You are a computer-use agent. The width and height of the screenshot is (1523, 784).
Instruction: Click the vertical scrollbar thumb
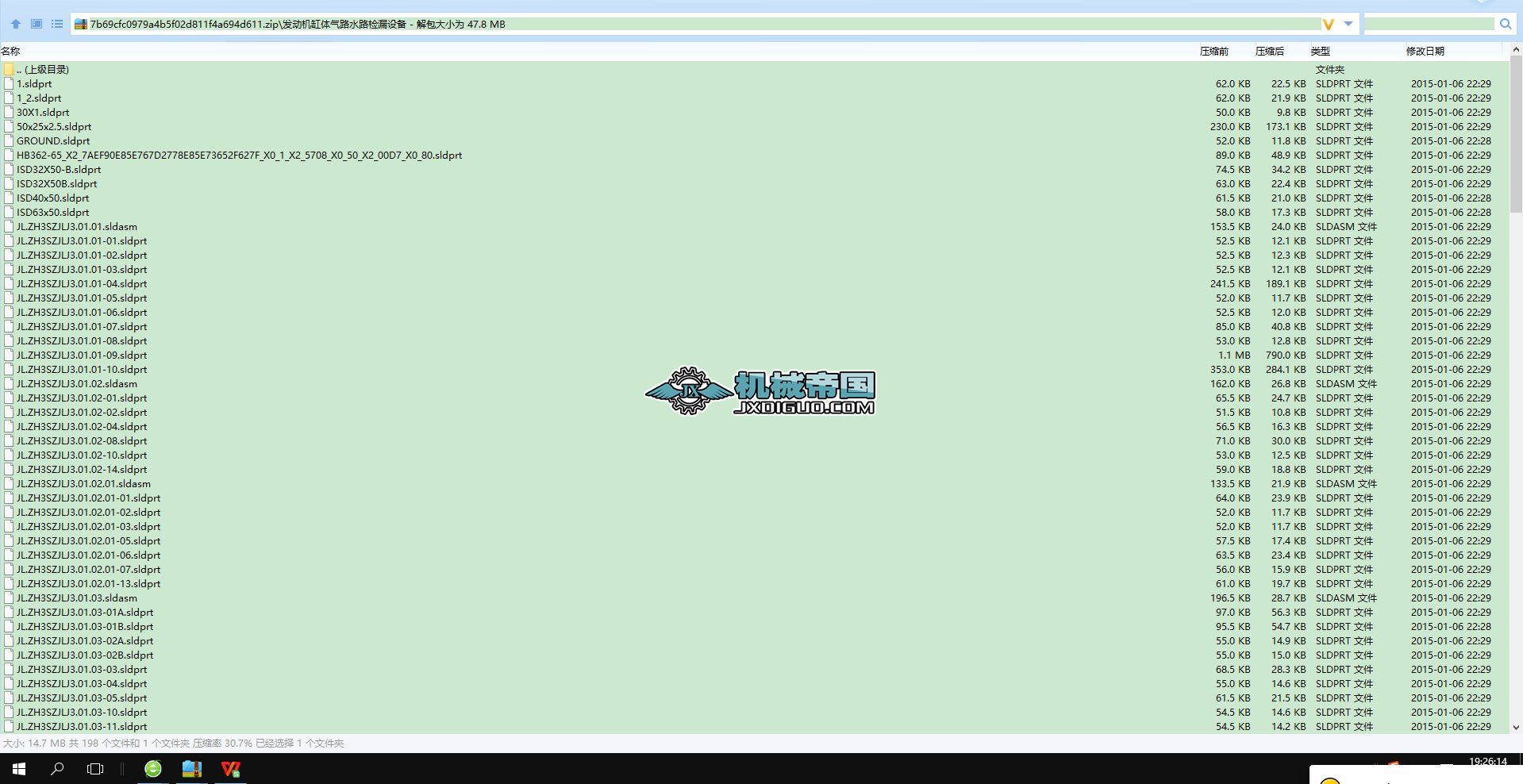(1516, 135)
